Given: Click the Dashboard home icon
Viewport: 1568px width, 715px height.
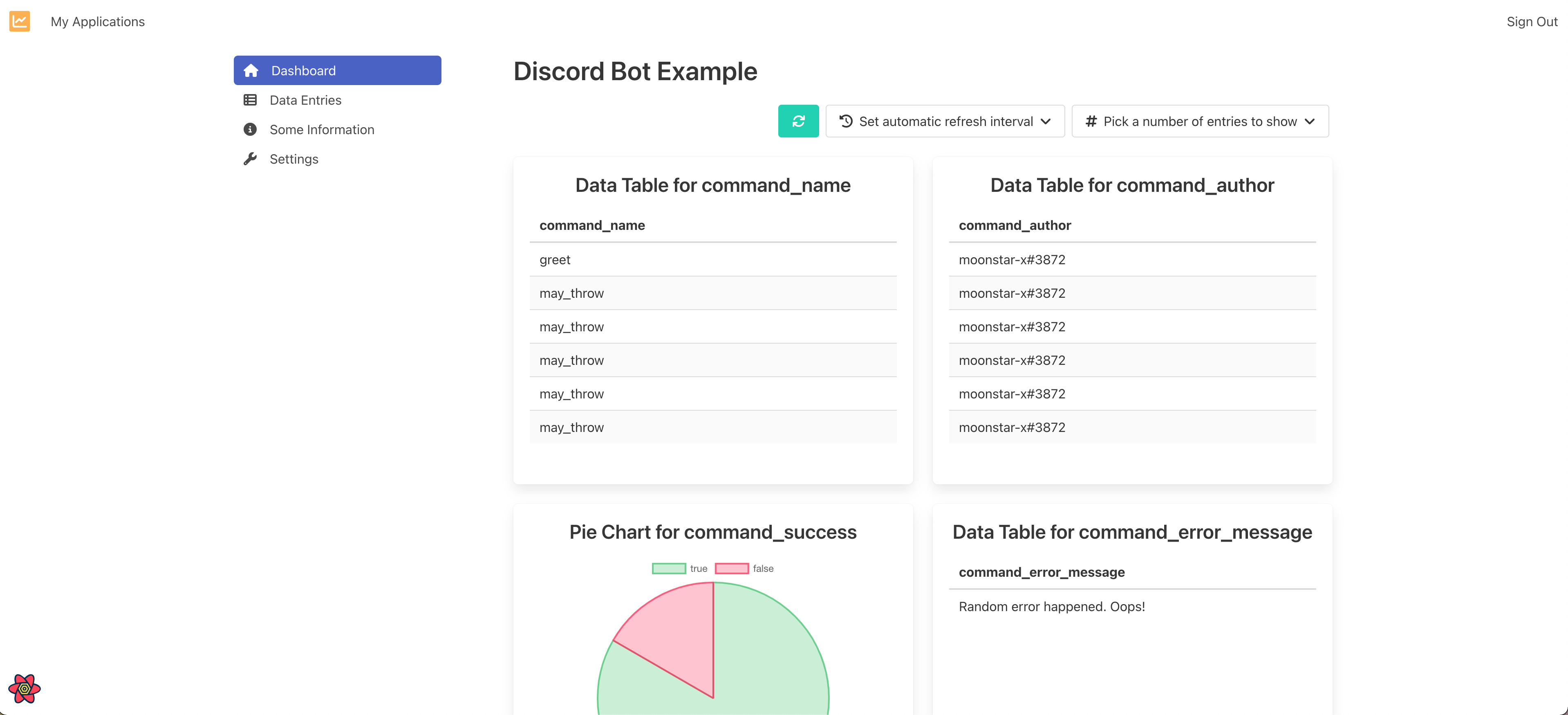Looking at the screenshot, I should pyautogui.click(x=251, y=71).
